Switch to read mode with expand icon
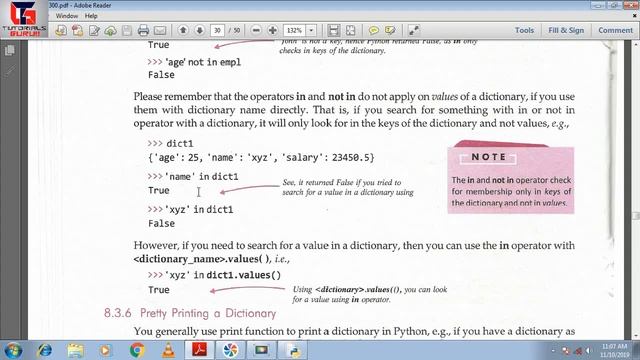Image resolution: width=640 pixels, height=360 pixels. (x=413, y=30)
